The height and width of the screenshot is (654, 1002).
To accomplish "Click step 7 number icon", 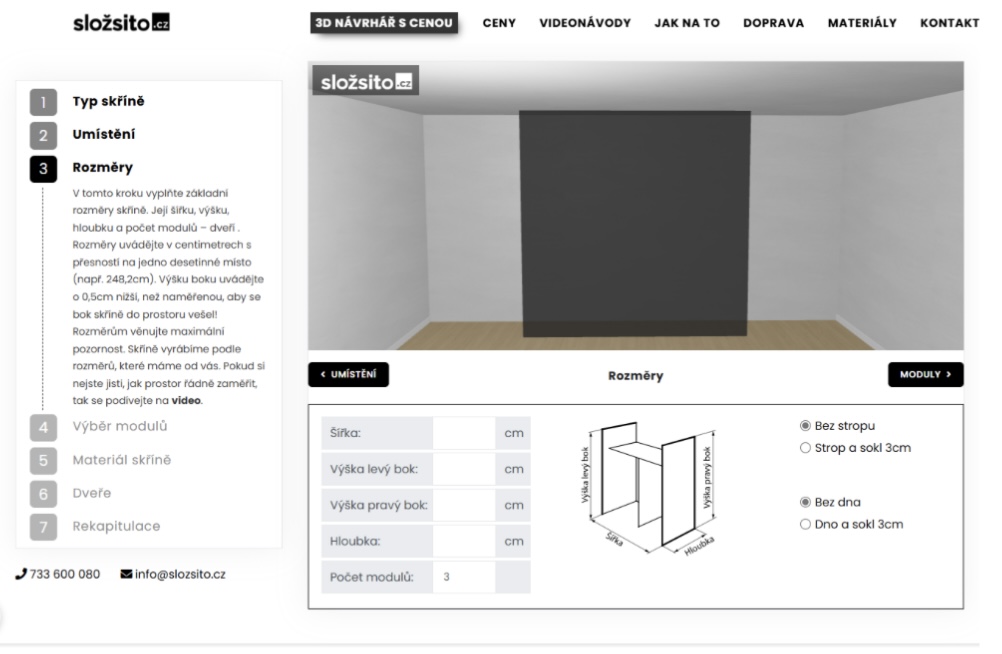I will coord(43,526).
